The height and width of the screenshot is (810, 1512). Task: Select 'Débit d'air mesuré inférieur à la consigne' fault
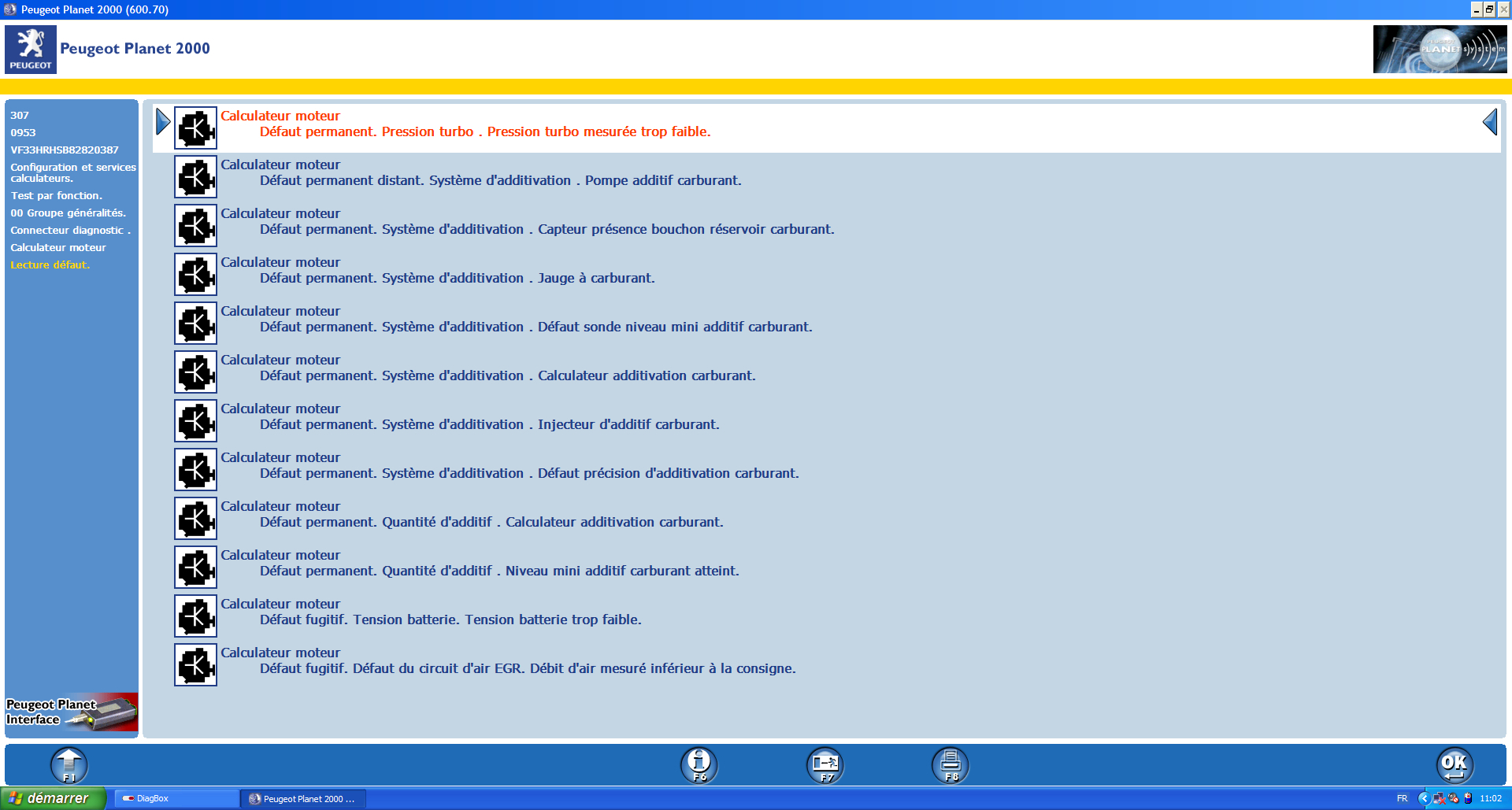coord(528,669)
